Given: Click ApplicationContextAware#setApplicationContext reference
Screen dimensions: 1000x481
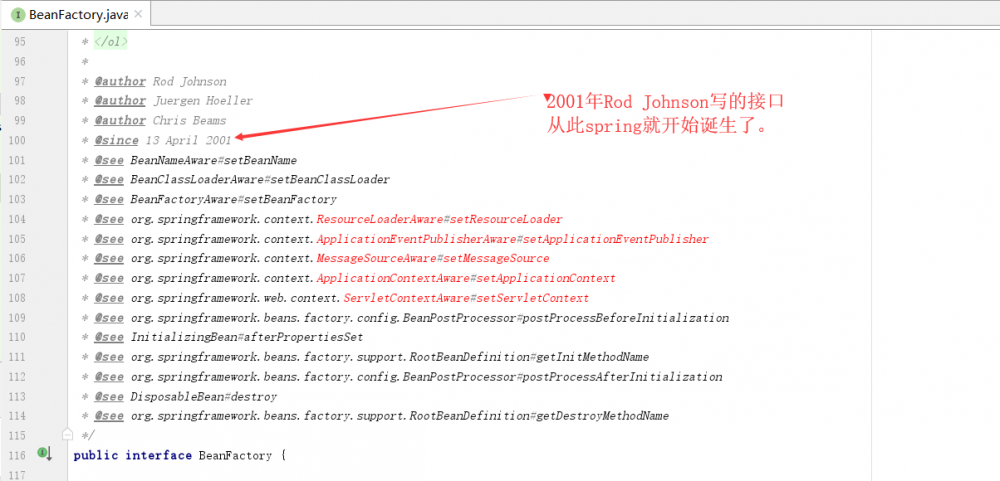Looking at the screenshot, I should coord(466,278).
